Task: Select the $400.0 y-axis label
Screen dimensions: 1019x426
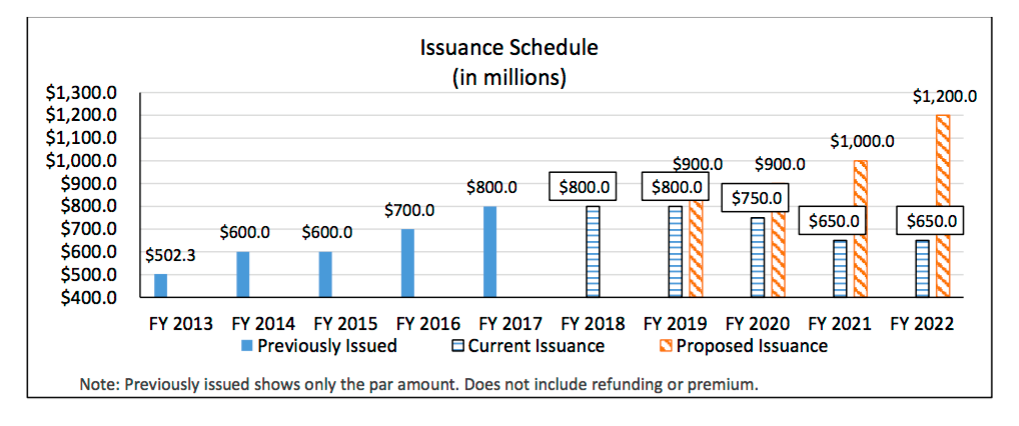Action: pos(90,298)
